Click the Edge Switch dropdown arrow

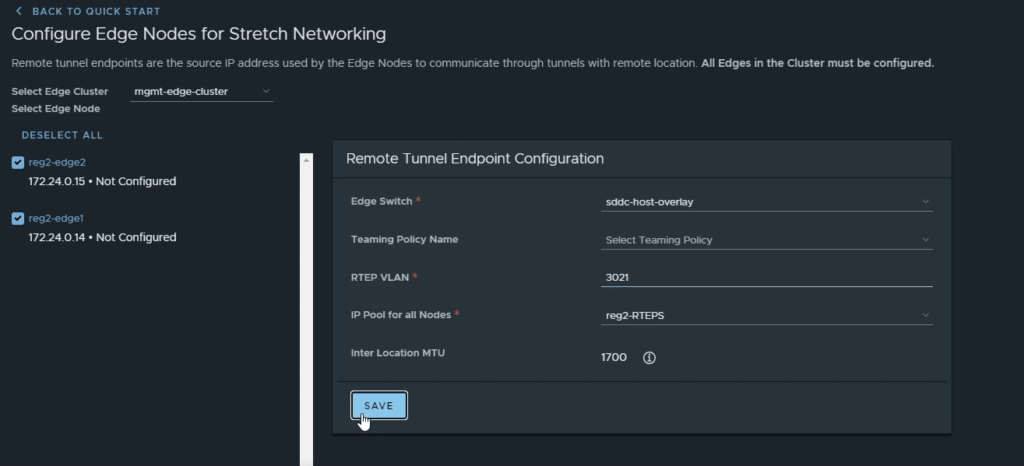[925, 202]
